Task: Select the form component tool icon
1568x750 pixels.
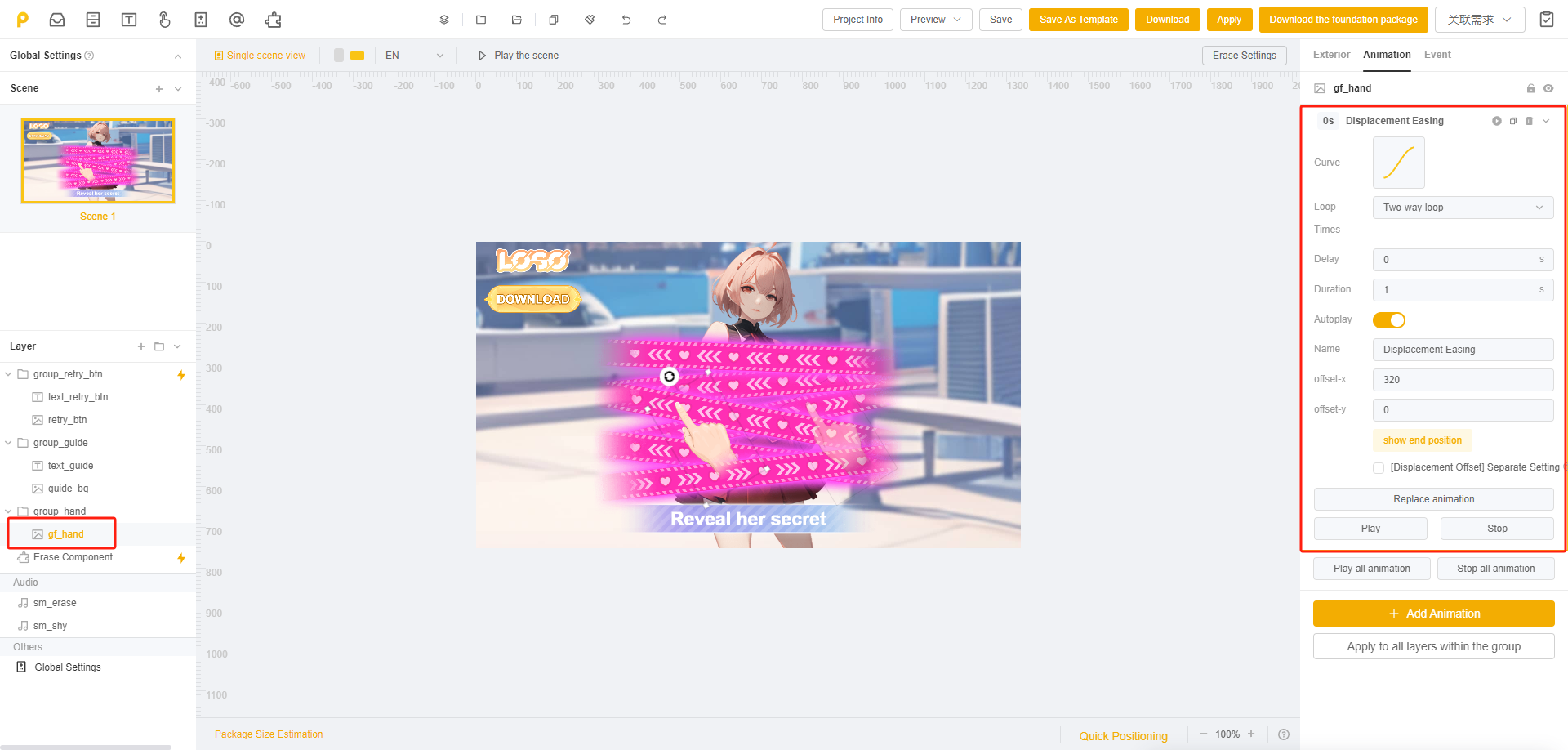Action: tap(93, 20)
